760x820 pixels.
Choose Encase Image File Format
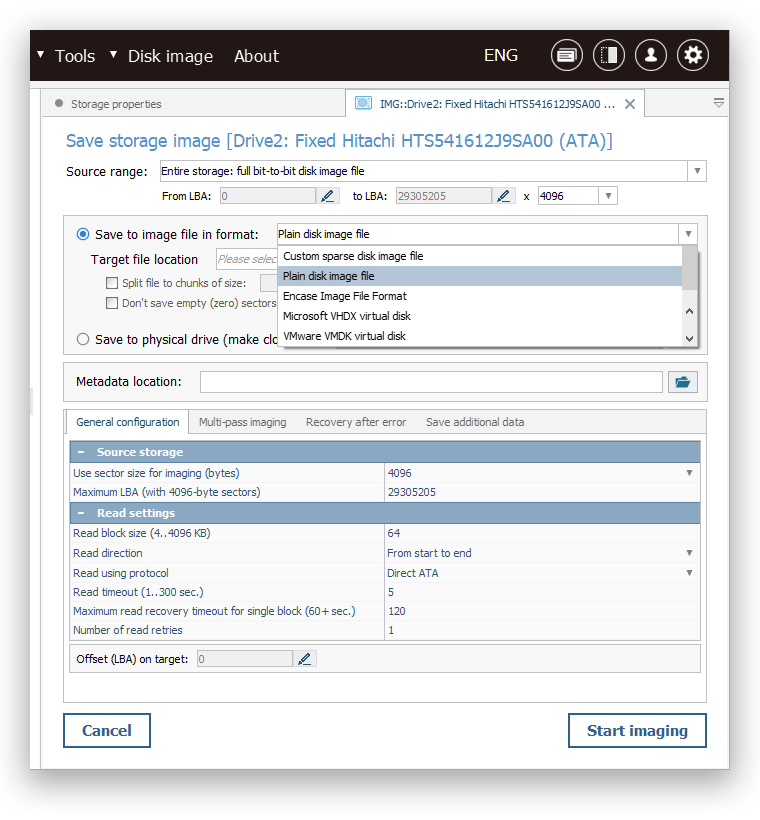point(480,296)
